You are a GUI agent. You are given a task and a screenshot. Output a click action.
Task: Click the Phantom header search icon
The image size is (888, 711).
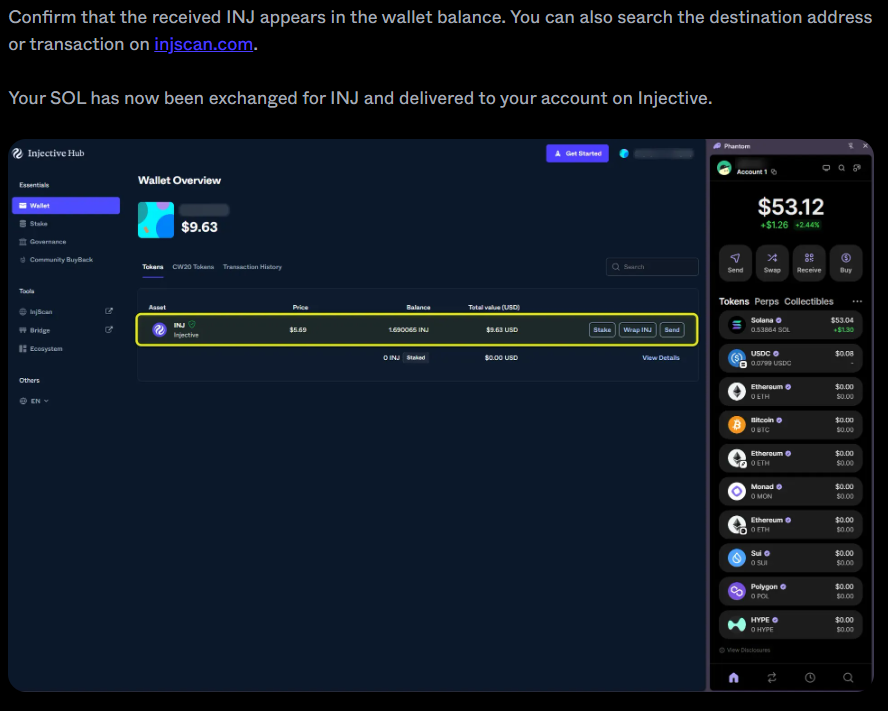[842, 168]
